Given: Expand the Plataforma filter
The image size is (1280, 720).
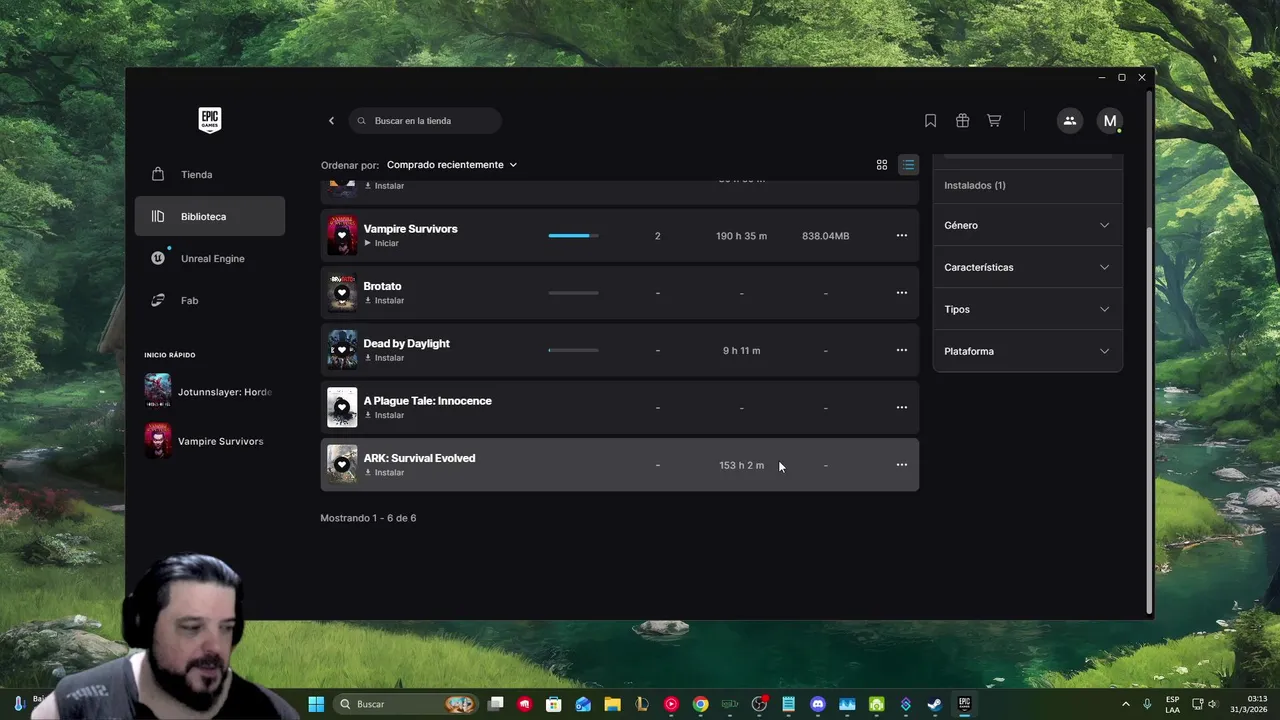Looking at the screenshot, I should 1027,351.
